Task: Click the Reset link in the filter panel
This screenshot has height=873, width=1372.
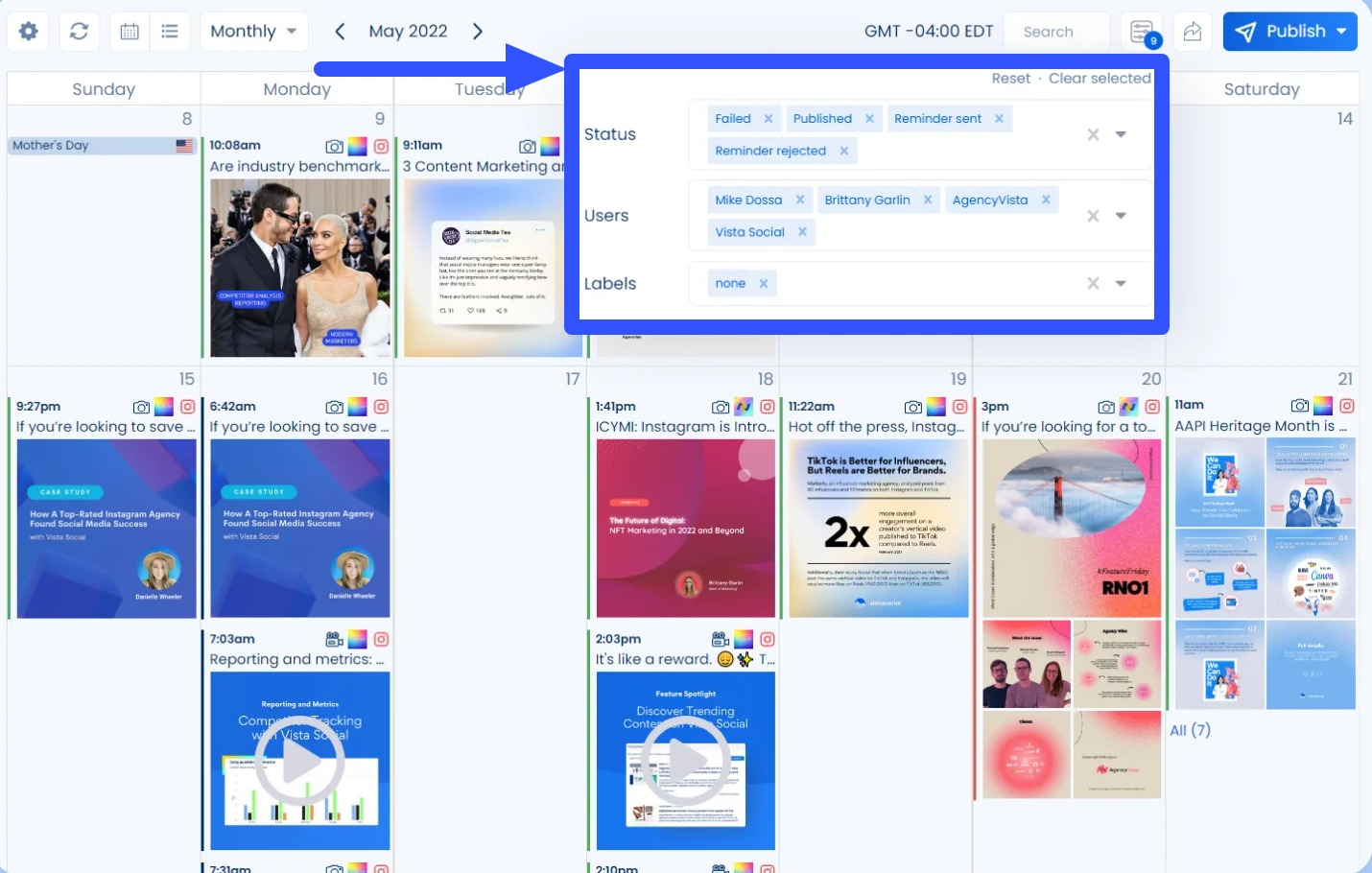Action: click(1010, 78)
